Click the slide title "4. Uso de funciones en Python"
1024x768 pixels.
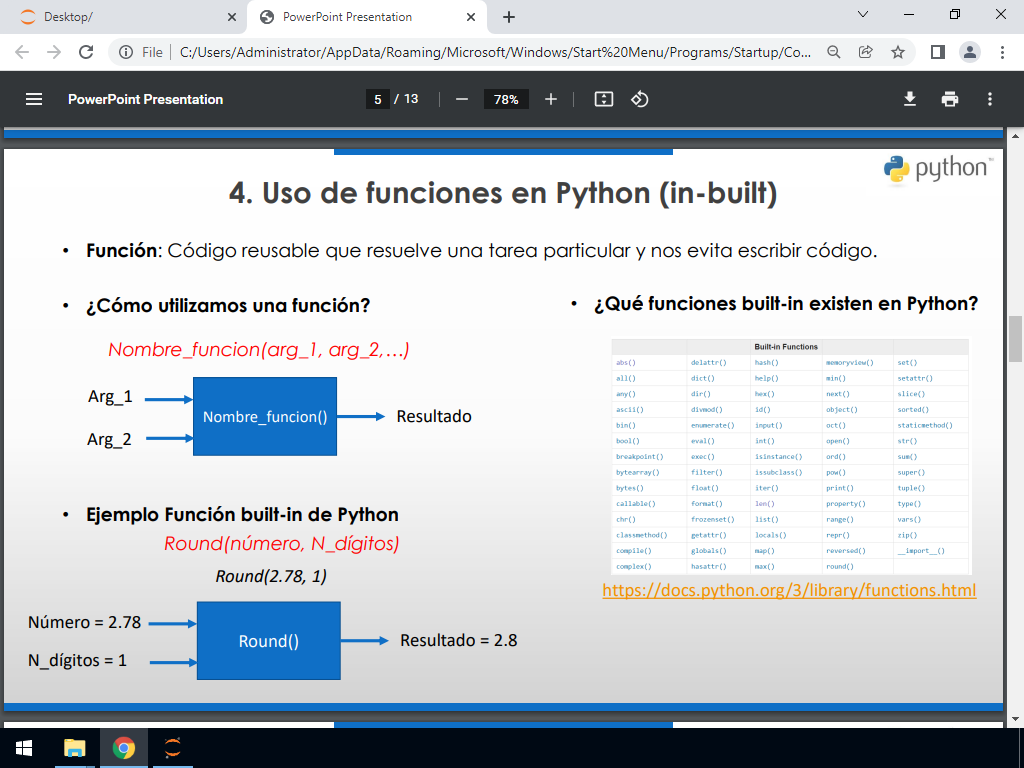[x=503, y=193]
